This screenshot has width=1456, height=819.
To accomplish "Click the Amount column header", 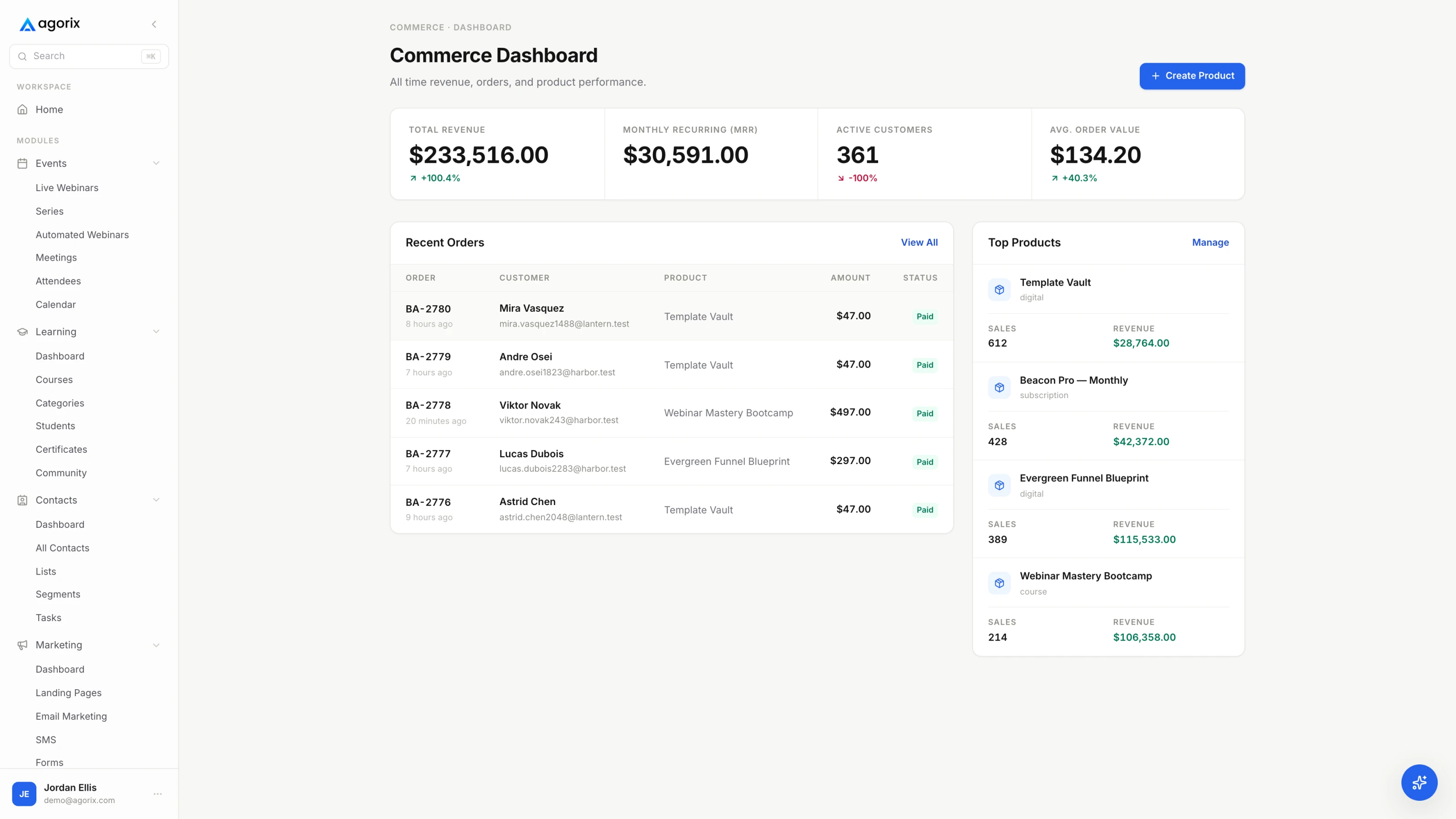I will [850, 278].
